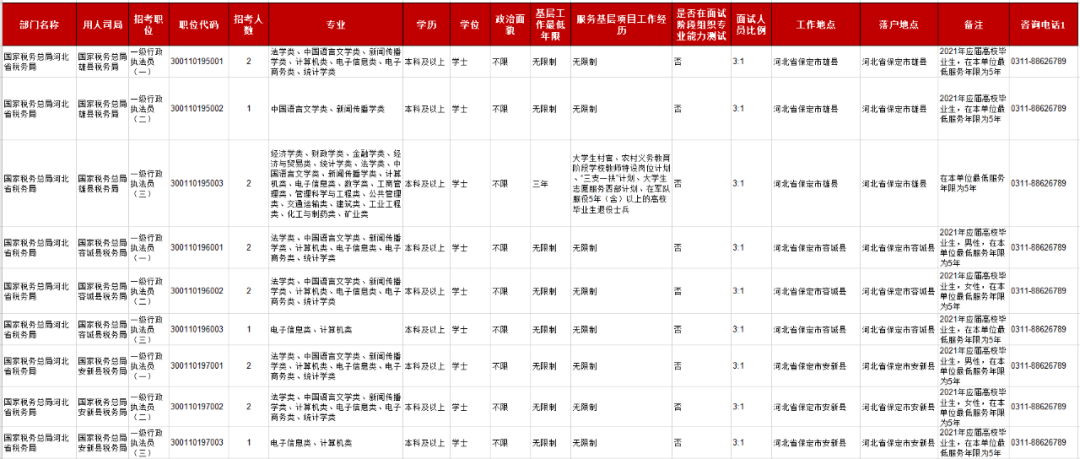The height and width of the screenshot is (459, 1080).
Task: Select position code 300110197002 cell
Action: 197,407
